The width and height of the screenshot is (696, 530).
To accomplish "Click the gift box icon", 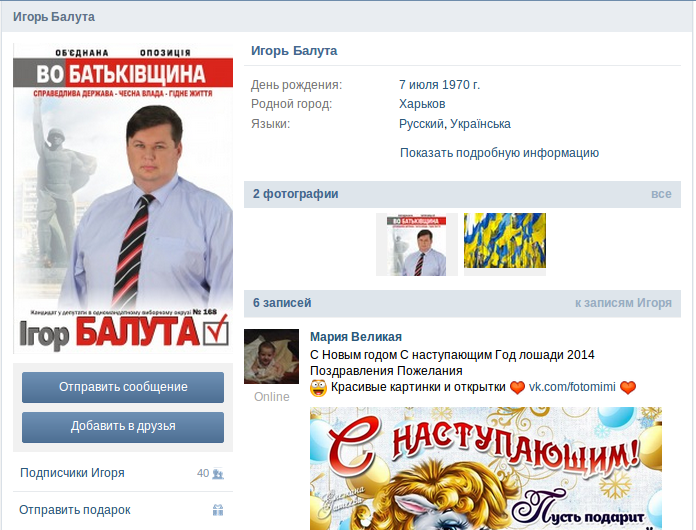I will (218, 510).
